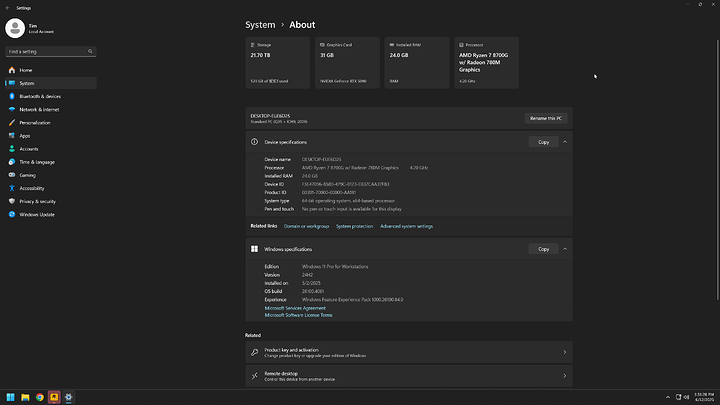This screenshot has height=405, width=720.
Task: Open Advanced system settings link
Action: pyautogui.click(x=406, y=226)
